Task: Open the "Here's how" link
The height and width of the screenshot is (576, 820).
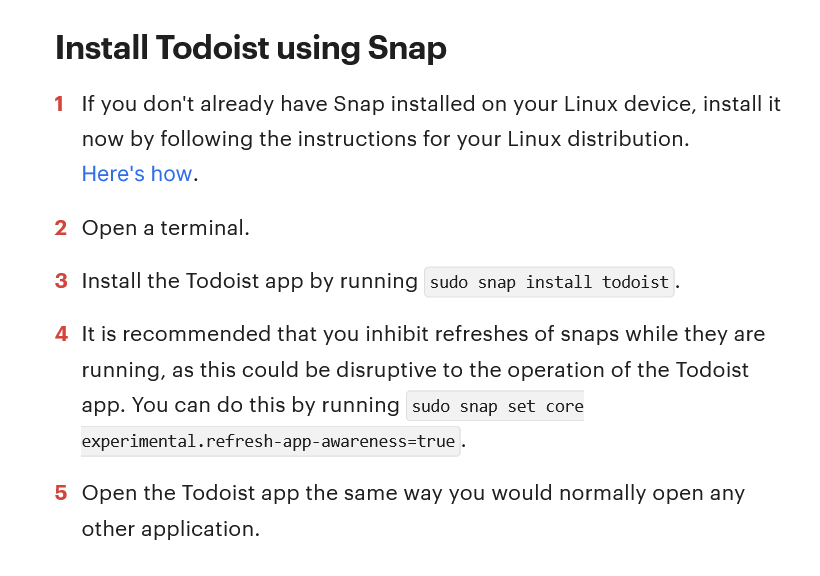Action: [x=137, y=174]
